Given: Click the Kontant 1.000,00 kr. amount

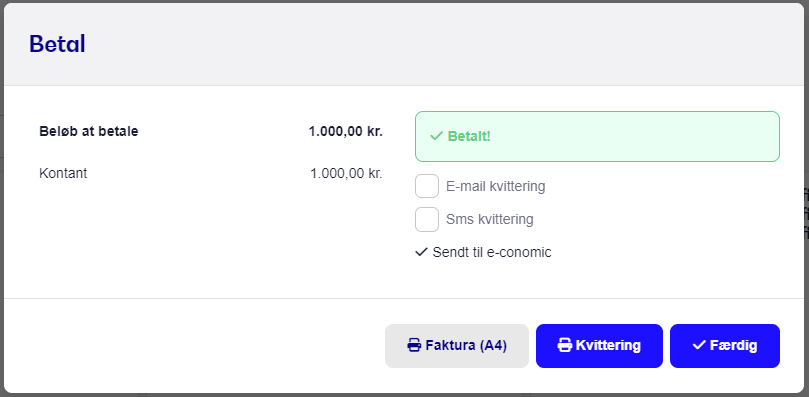Looking at the screenshot, I should 346,173.
